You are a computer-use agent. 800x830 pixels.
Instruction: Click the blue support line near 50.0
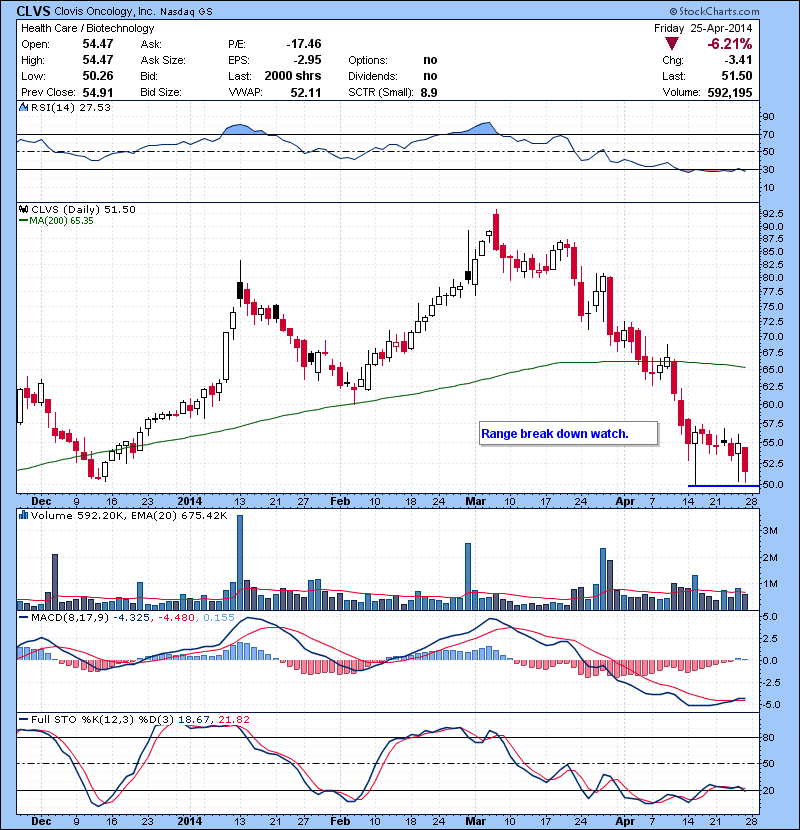pyautogui.click(x=723, y=485)
